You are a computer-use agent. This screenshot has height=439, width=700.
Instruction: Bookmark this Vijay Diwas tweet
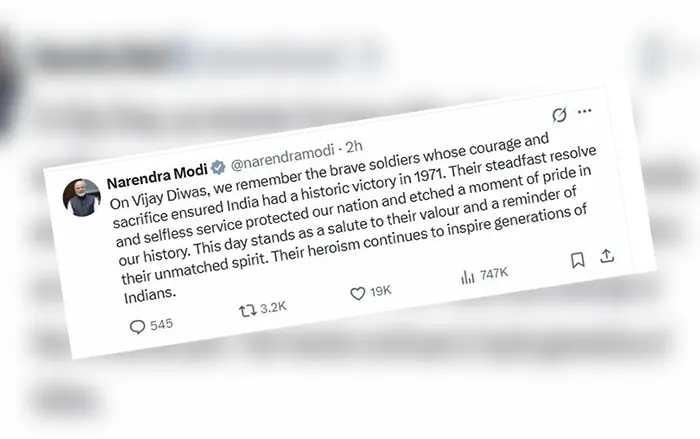point(577,261)
